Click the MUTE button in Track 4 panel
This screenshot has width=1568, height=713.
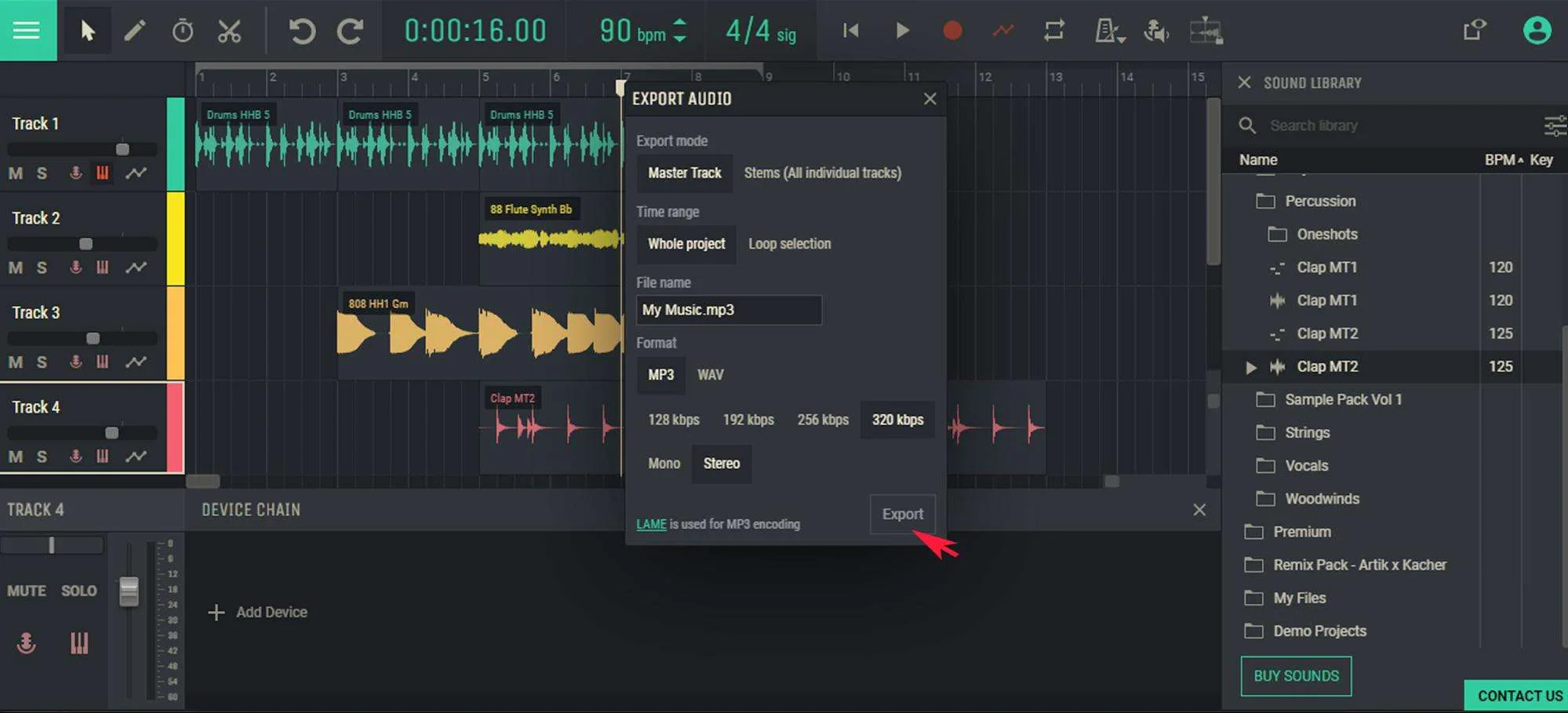[27, 591]
